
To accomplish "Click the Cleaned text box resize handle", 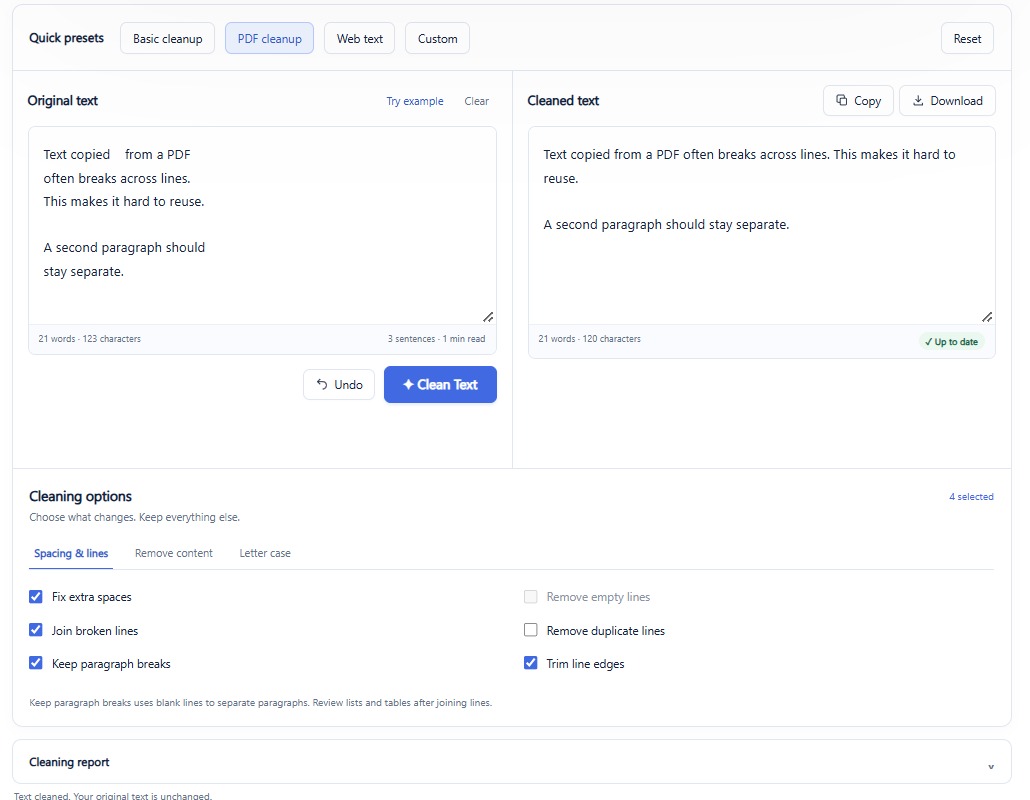I will 987,317.
